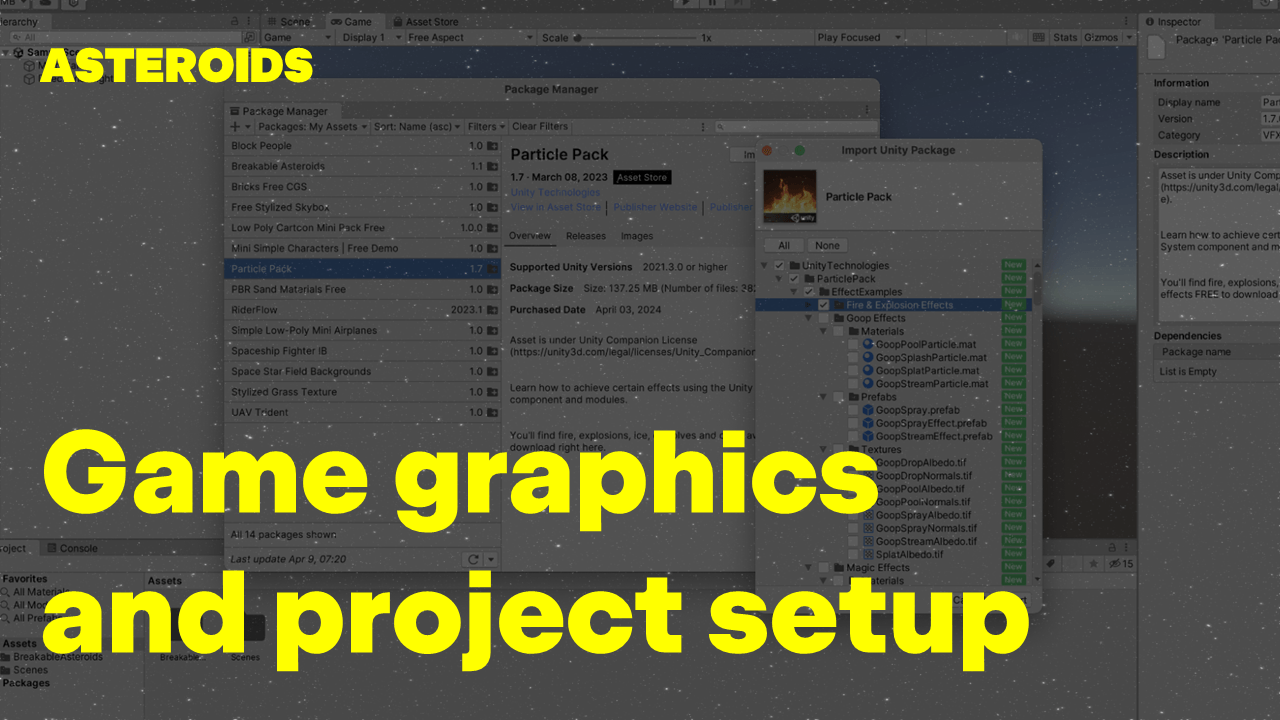Open View in Asset Store link
Image resolution: width=1280 pixels, height=720 pixels.
click(556, 207)
